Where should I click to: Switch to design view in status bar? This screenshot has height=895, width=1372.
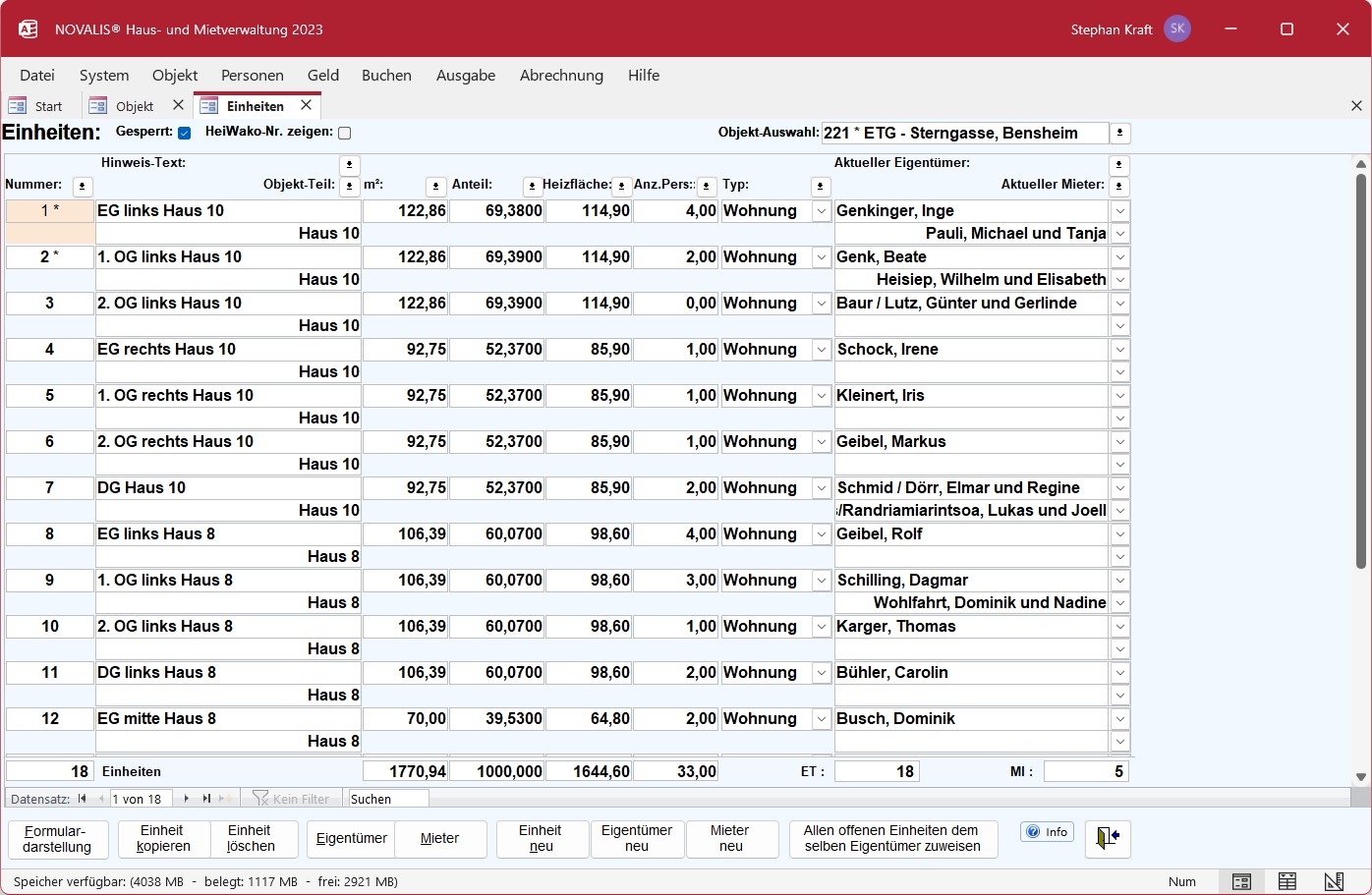(x=1333, y=881)
